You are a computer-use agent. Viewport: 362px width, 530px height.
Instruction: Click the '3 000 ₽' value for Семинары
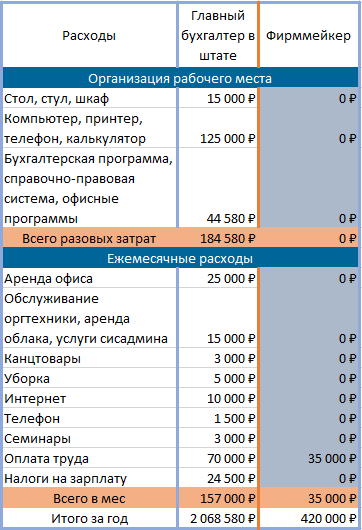(x=218, y=438)
